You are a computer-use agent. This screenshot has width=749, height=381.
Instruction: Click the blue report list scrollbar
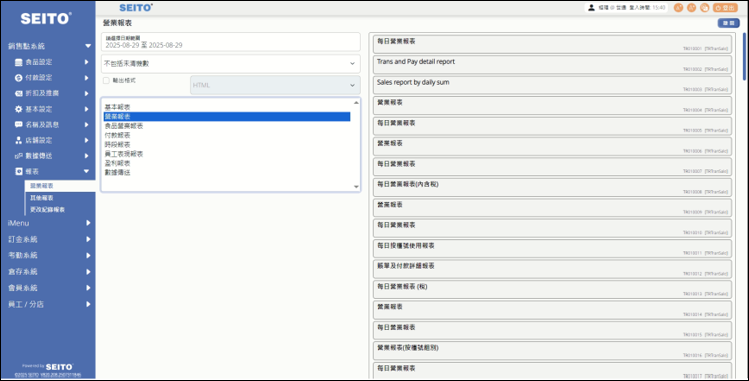[x=744, y=56]
